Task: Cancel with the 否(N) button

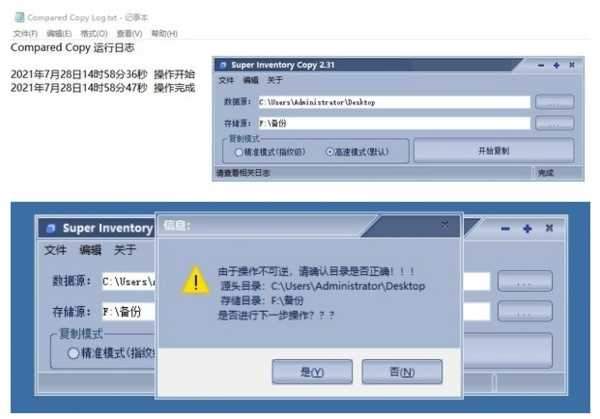Action: (402, 372)
